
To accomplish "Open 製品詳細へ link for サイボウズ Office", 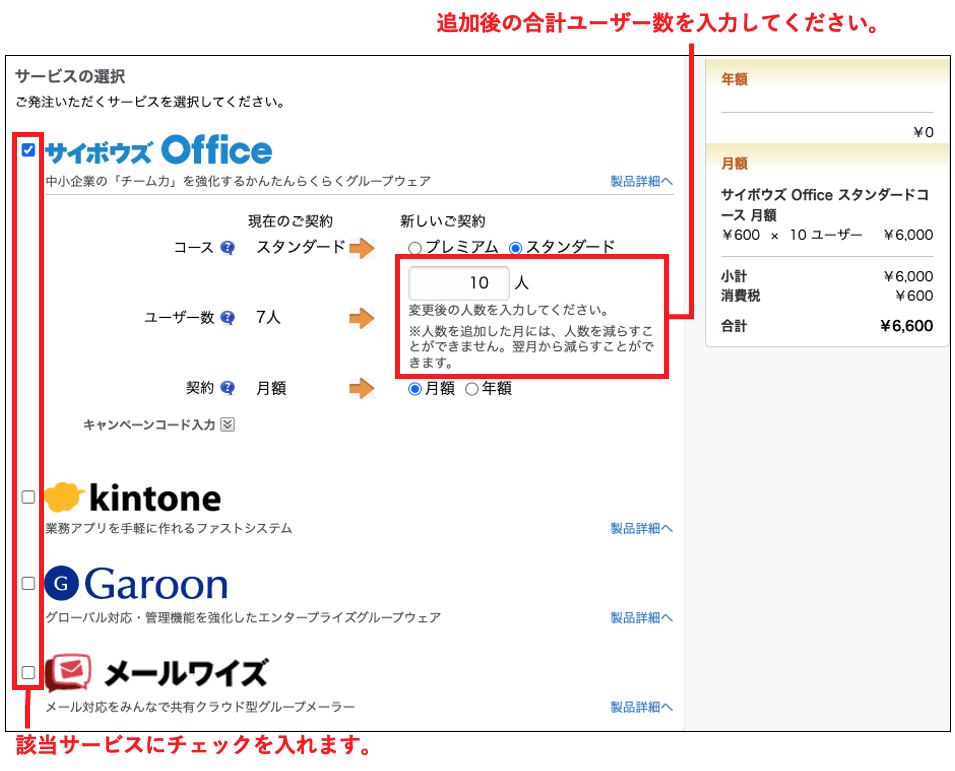I will point(641,181).
